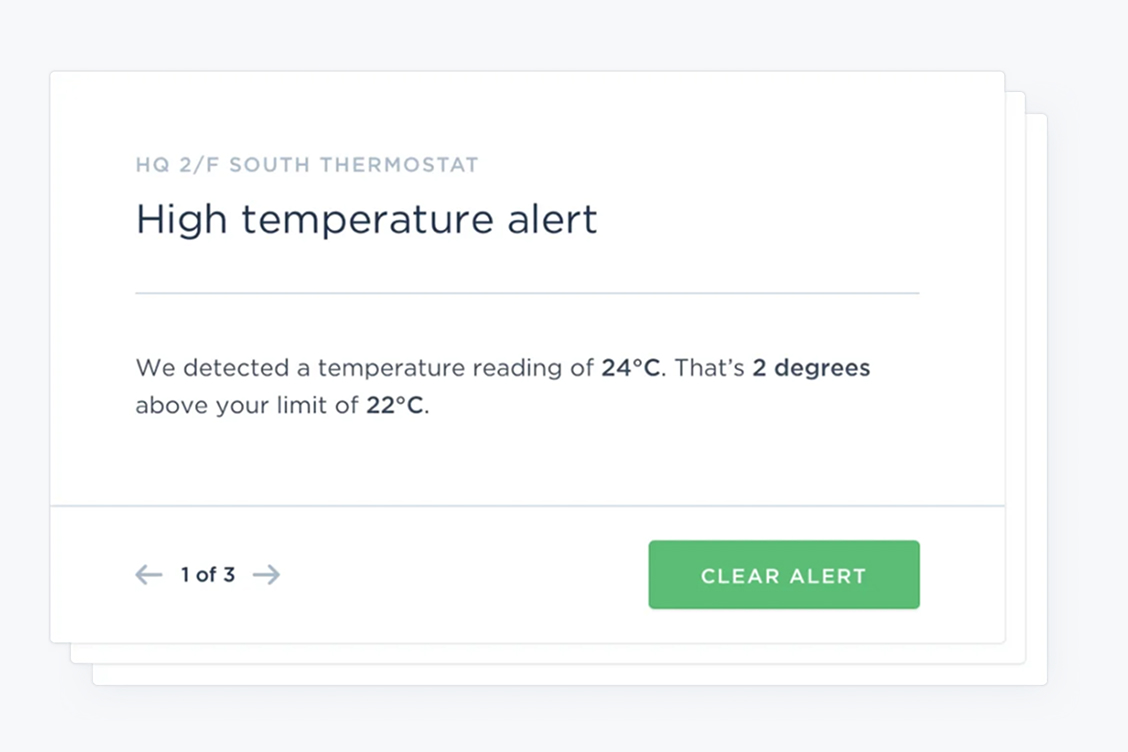The width and height of the screenshot is (1128, 752).
Task: Click the right arrow to view next alert
Action: [x=266, y=575]
